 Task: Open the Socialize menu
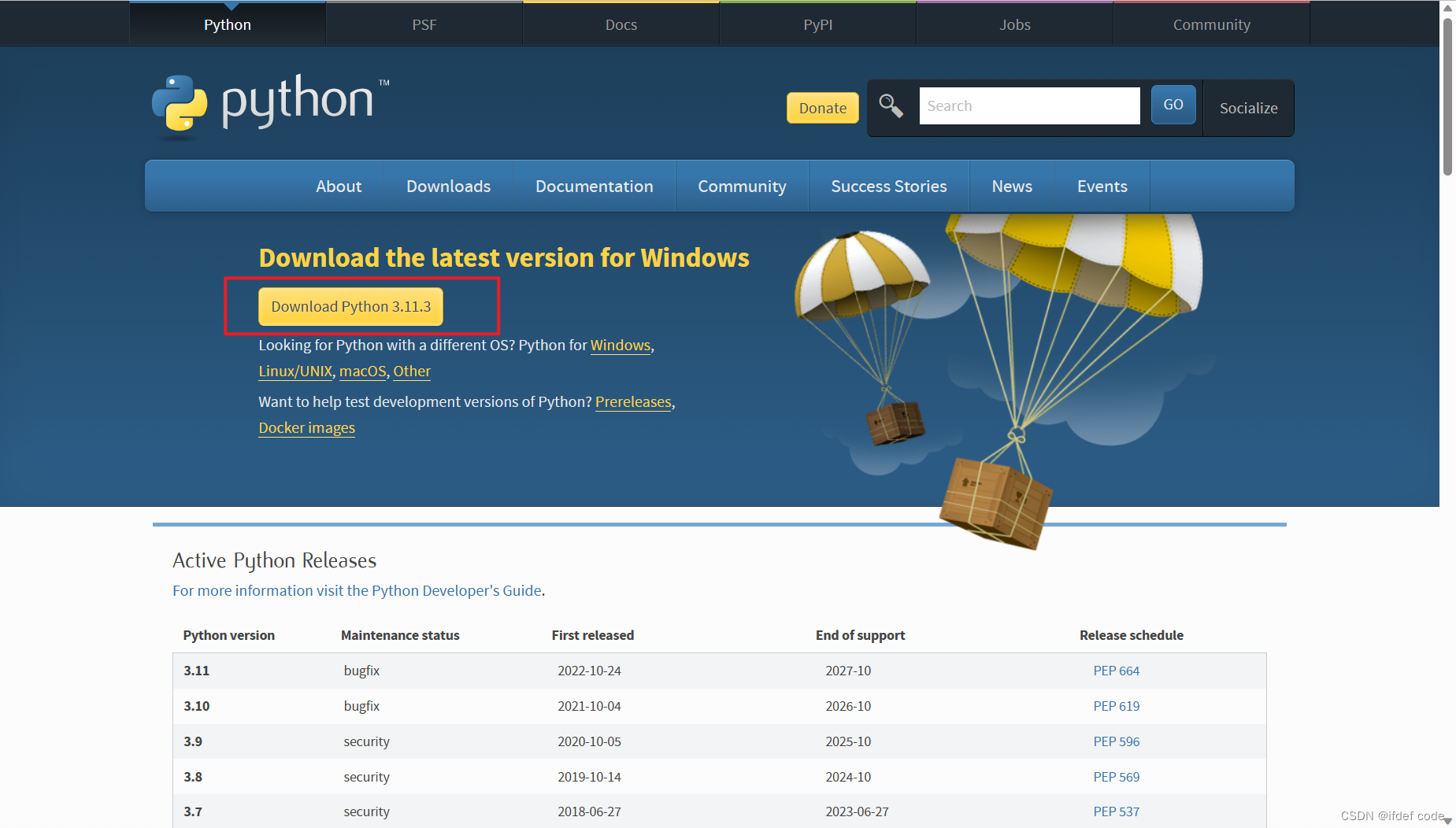[x=1249, y=108]
